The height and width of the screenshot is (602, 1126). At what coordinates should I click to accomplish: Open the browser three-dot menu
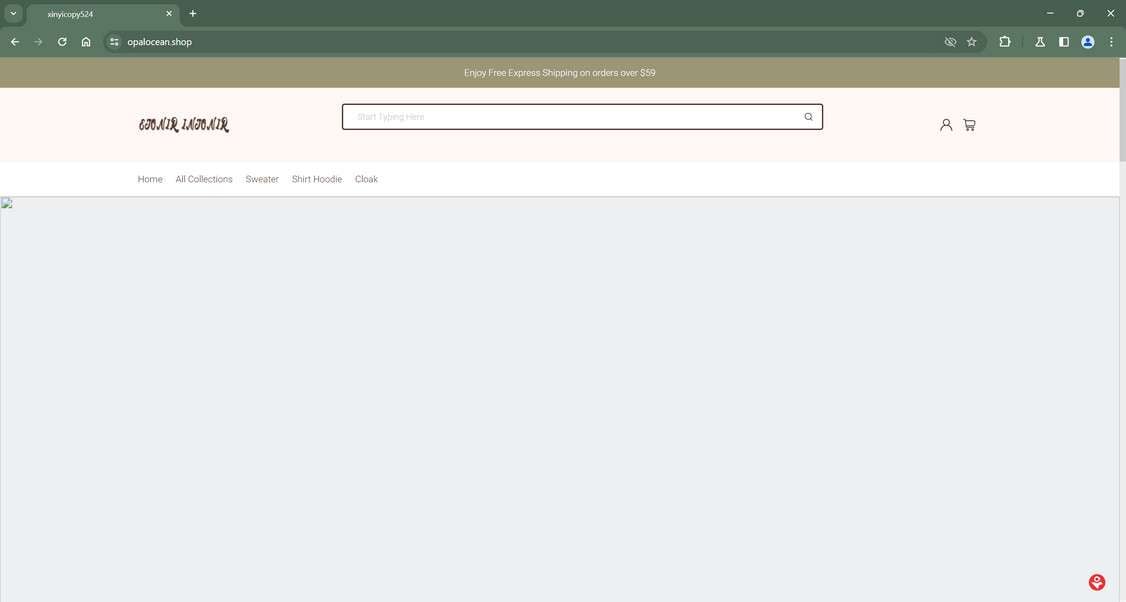(1110, 41)
